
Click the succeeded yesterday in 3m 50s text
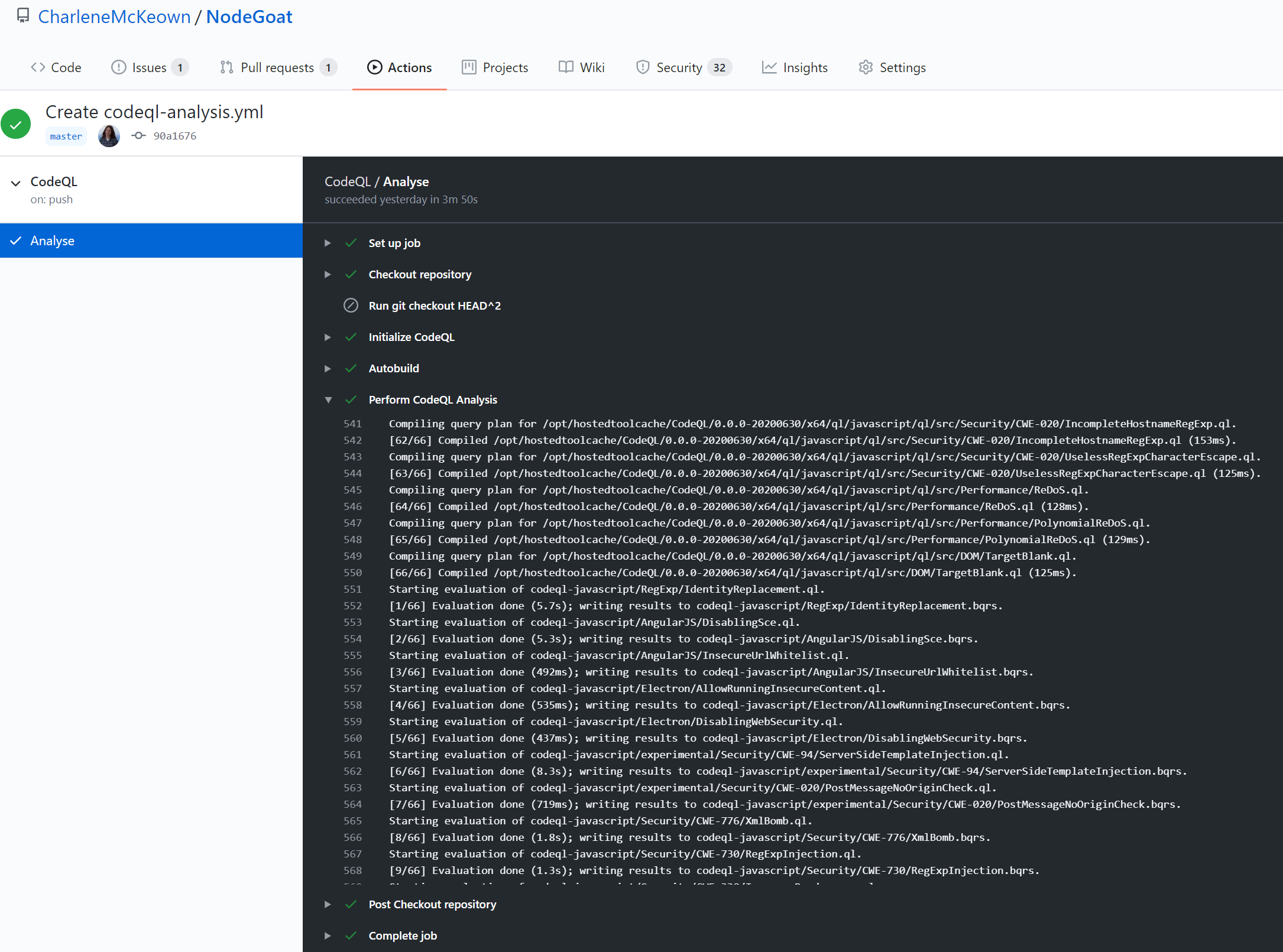tap(401, 199)
